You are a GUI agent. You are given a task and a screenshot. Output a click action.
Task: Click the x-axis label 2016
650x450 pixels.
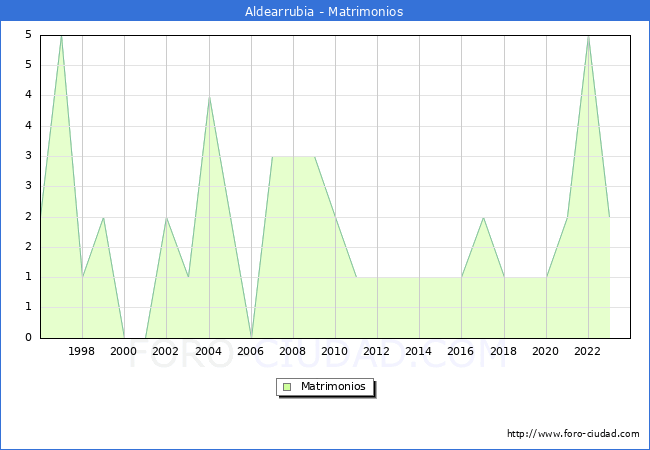tap(460, 351)
